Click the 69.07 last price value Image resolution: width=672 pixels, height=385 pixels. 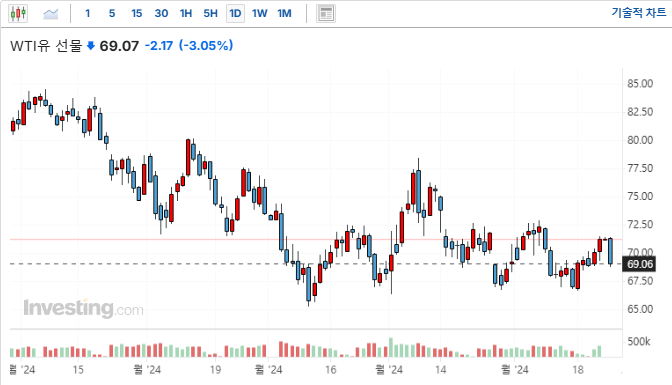pos(119,46)
